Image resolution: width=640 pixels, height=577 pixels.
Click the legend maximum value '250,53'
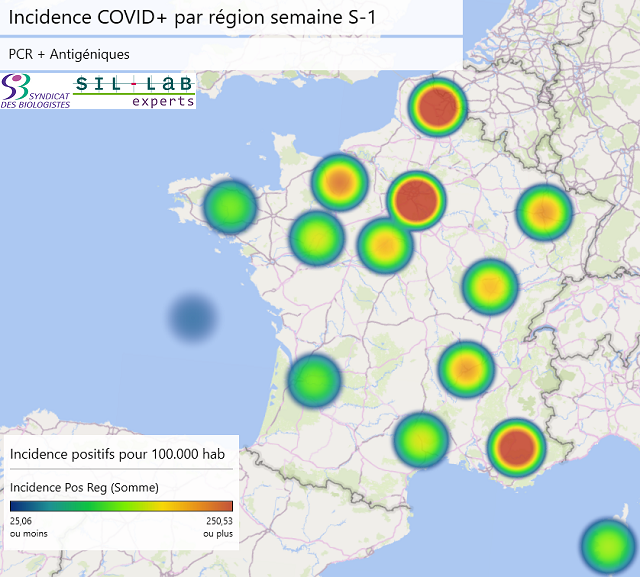(x=219, y=521)
